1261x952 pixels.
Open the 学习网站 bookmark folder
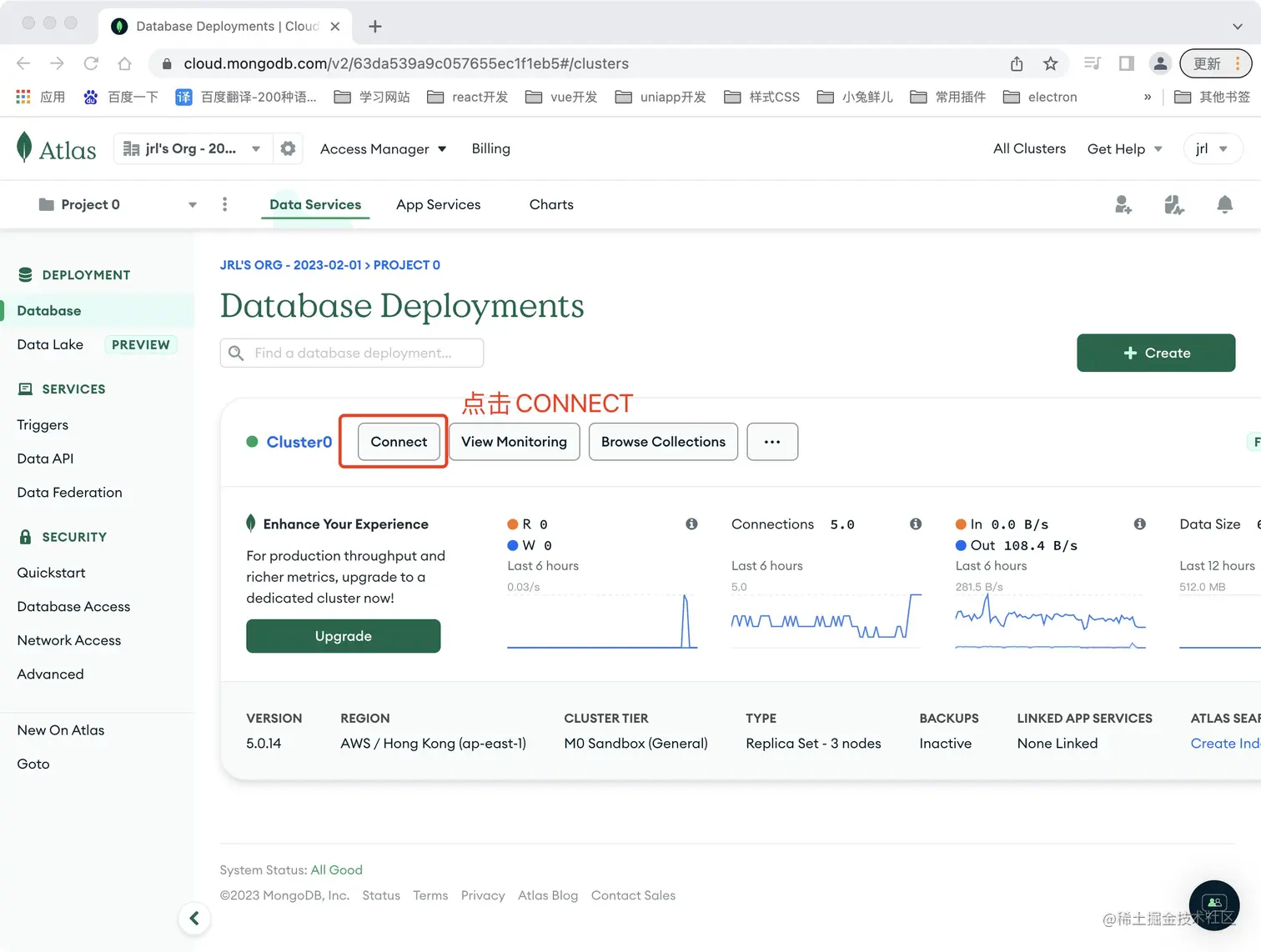click(372, 97)
